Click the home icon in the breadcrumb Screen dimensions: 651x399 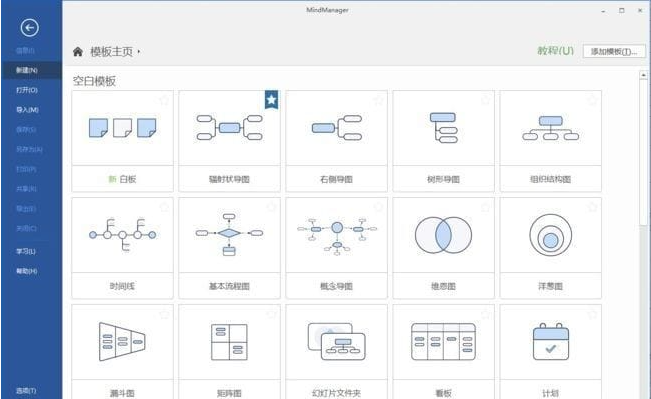(x=78, y=52)
